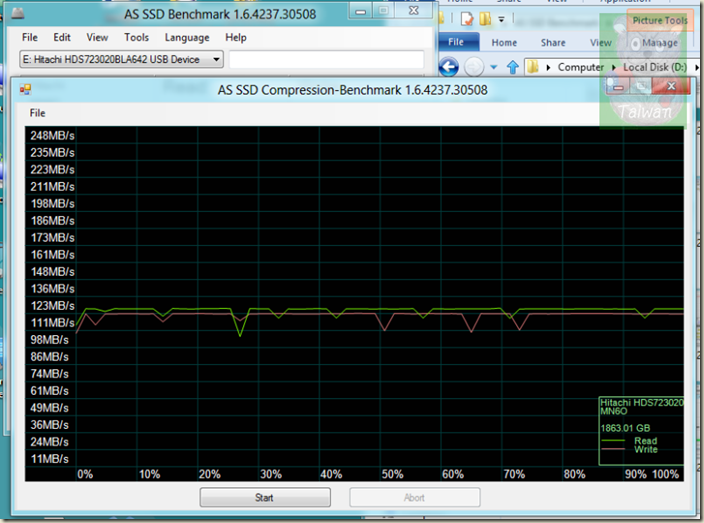
Task: Minimize the AS SSD Benchmark window
Action: coord(361,11)
